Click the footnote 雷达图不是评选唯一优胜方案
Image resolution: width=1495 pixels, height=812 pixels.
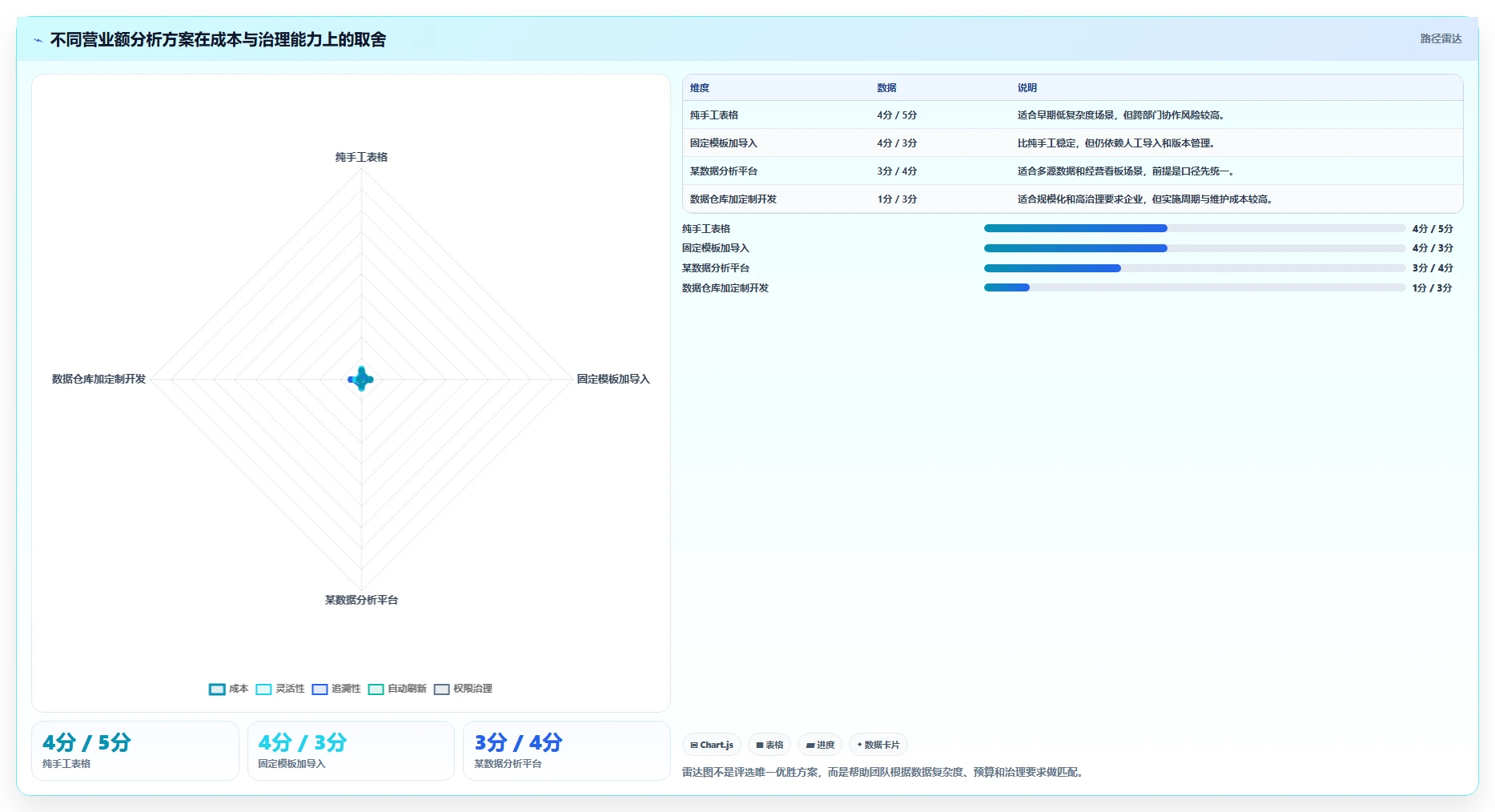tap(882, 772)
